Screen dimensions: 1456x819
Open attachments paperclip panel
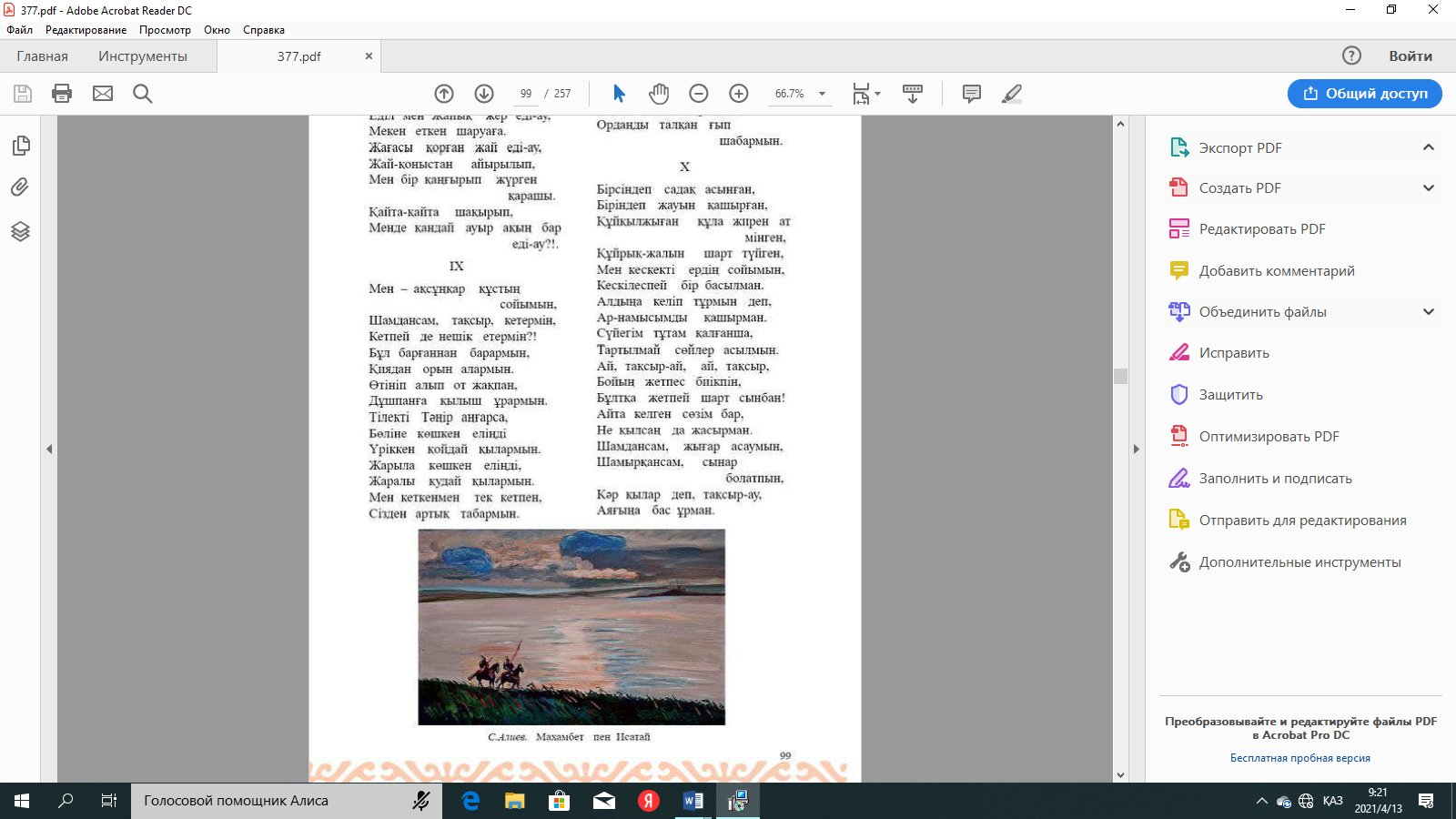point(20,187)
